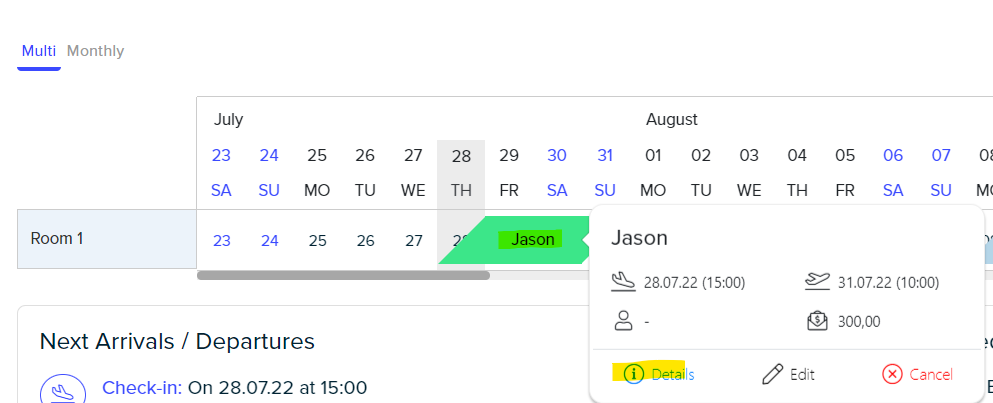
Task: Open the Details link for Jason
Action: (x=673, y=374)
